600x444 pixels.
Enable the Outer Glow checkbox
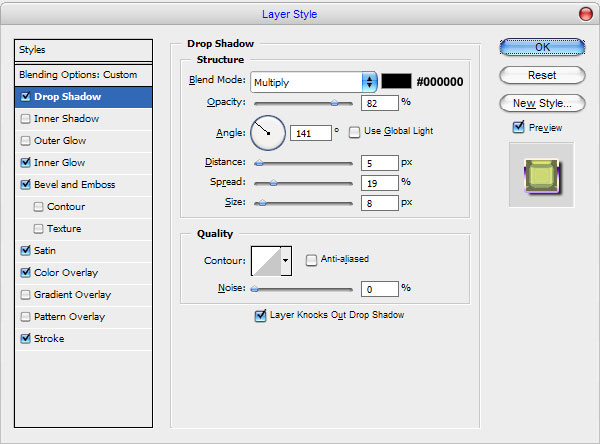tap(26, 140)
